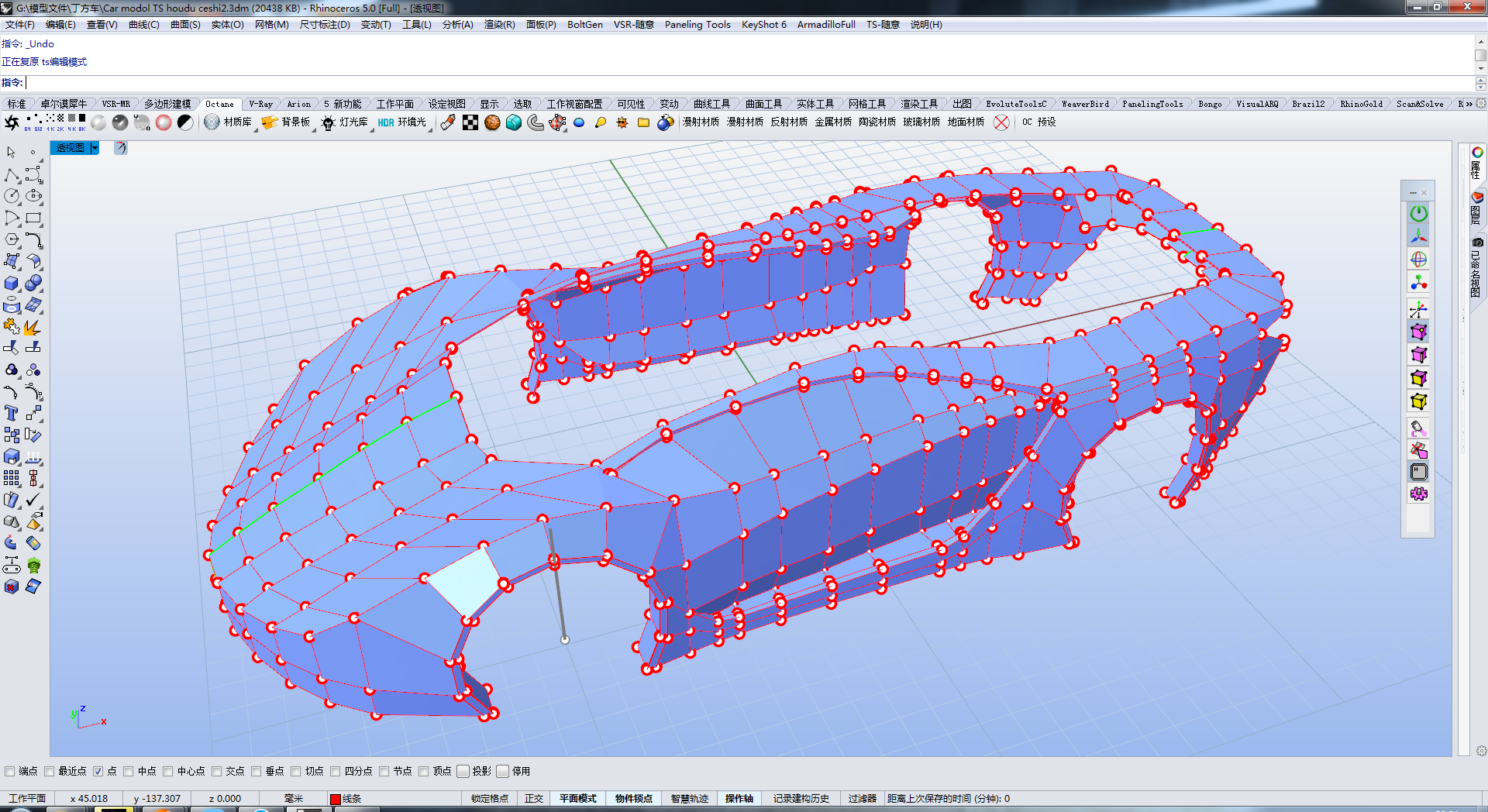This screenshot has width=1488, height=812.
Task: Click the 操作轴 status bar button
Action: tap(739, 798)
